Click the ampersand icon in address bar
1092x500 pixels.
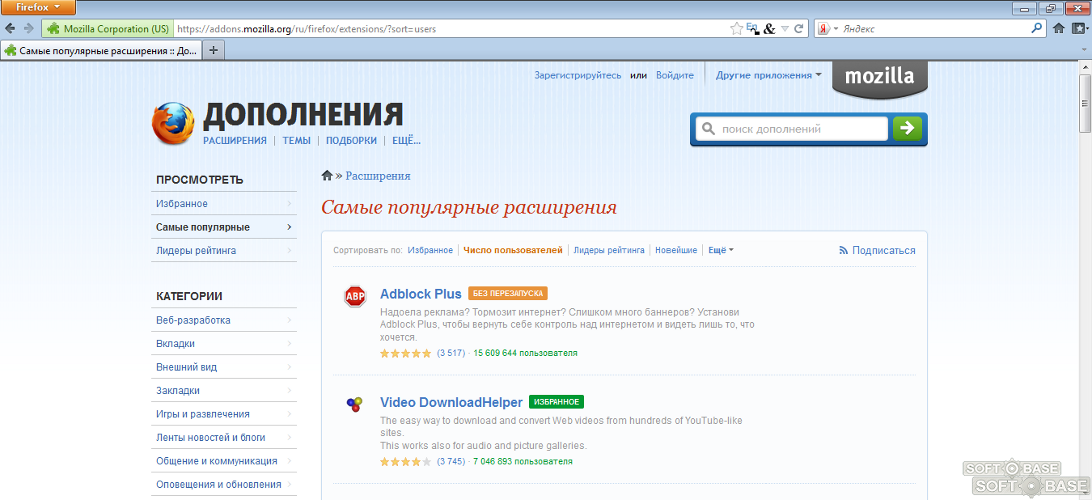tap(769, 29)
